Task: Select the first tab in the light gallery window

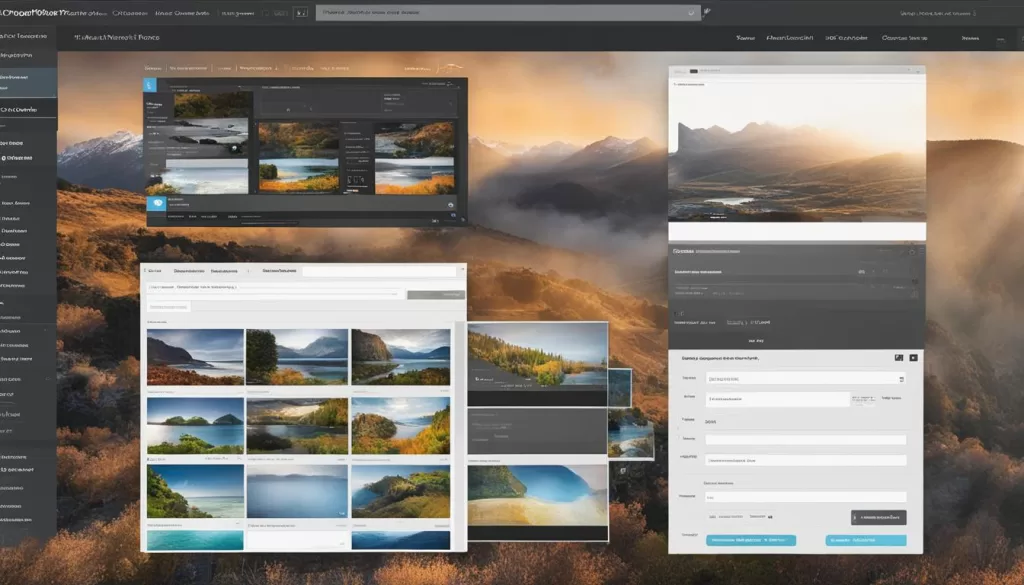Action: pos(156,270)
